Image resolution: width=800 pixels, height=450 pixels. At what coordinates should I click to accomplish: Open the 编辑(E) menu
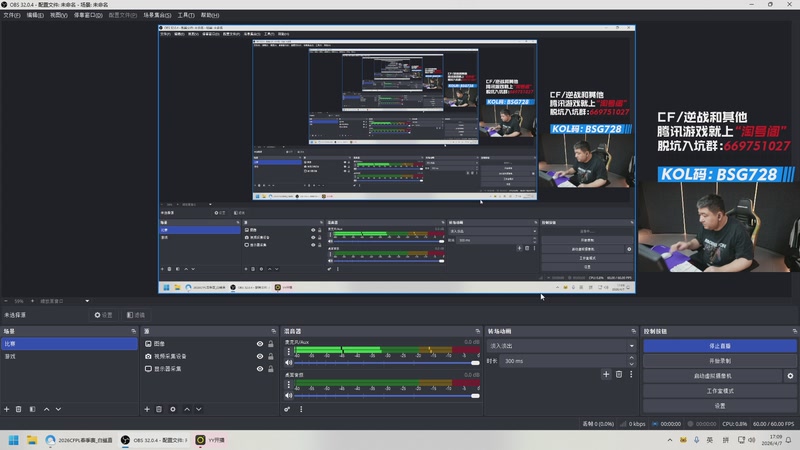click(35, 15)
